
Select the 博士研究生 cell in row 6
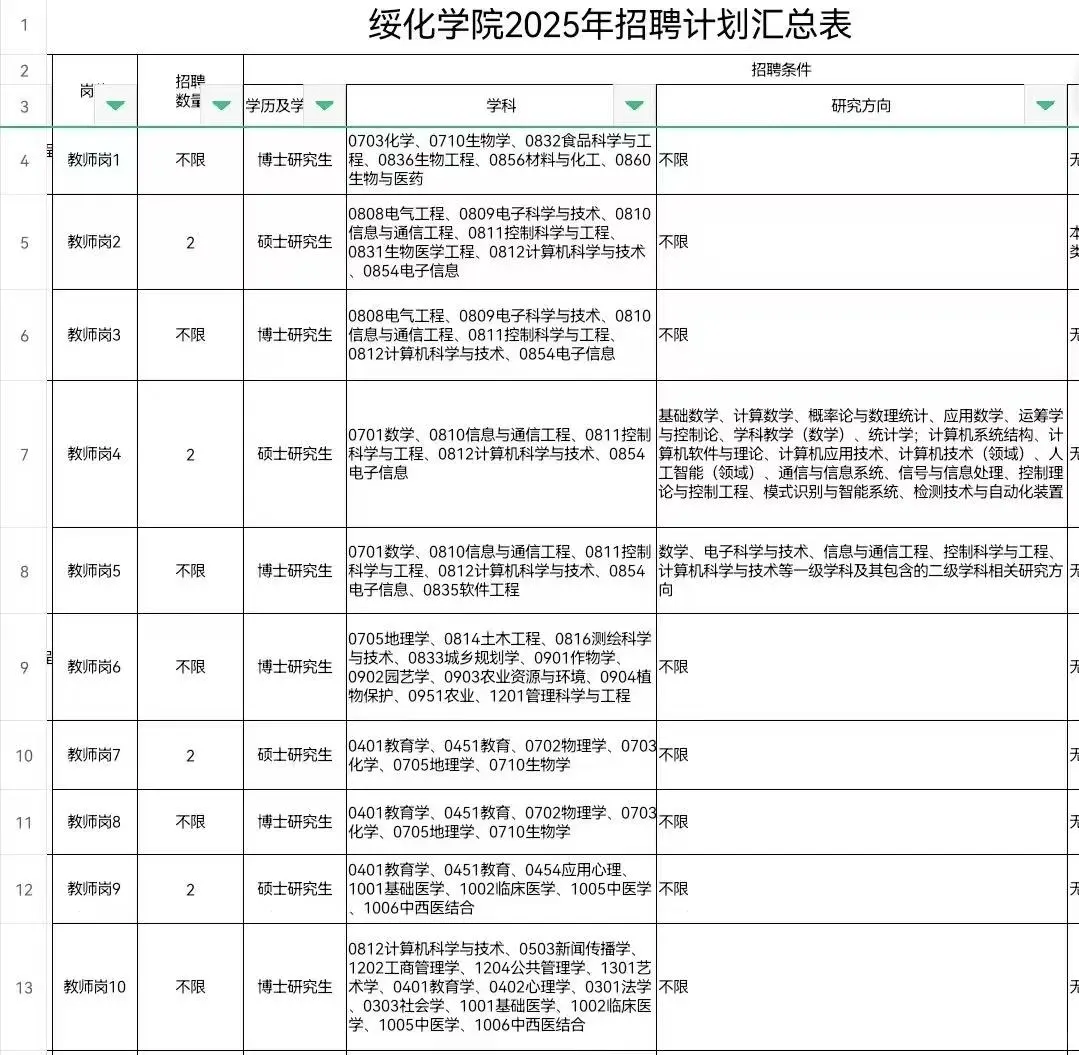tap(292, 335)
